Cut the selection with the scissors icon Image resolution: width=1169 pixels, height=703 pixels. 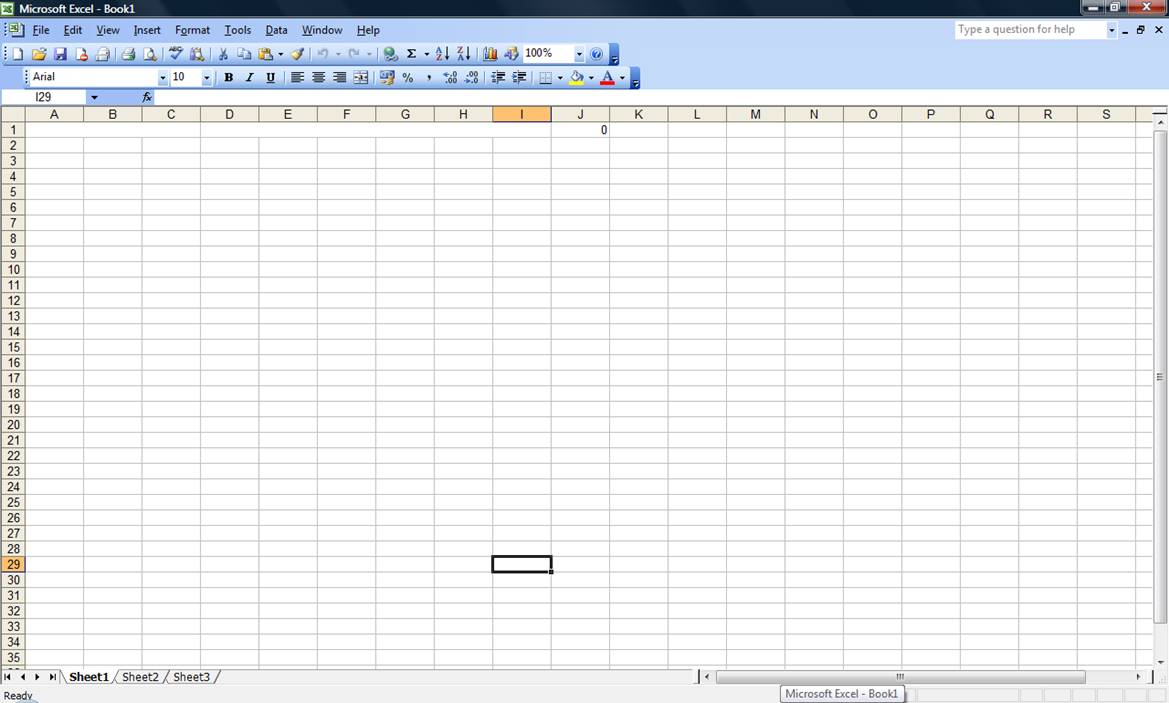coord(223,54)
